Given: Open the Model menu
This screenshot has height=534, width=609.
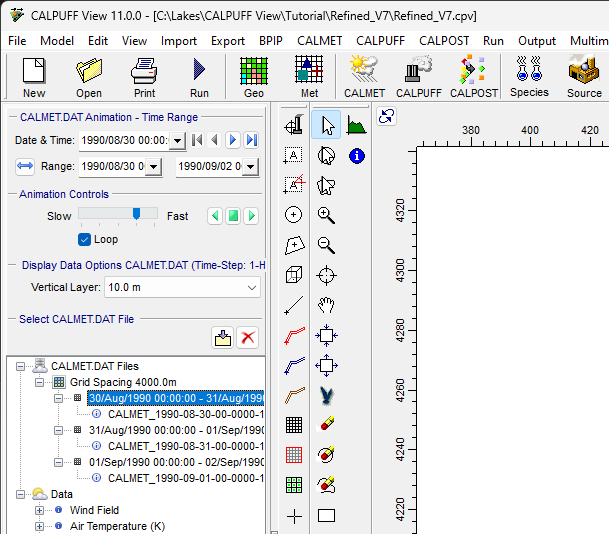Looking at the screenshot, I should [x=57, y=41].
